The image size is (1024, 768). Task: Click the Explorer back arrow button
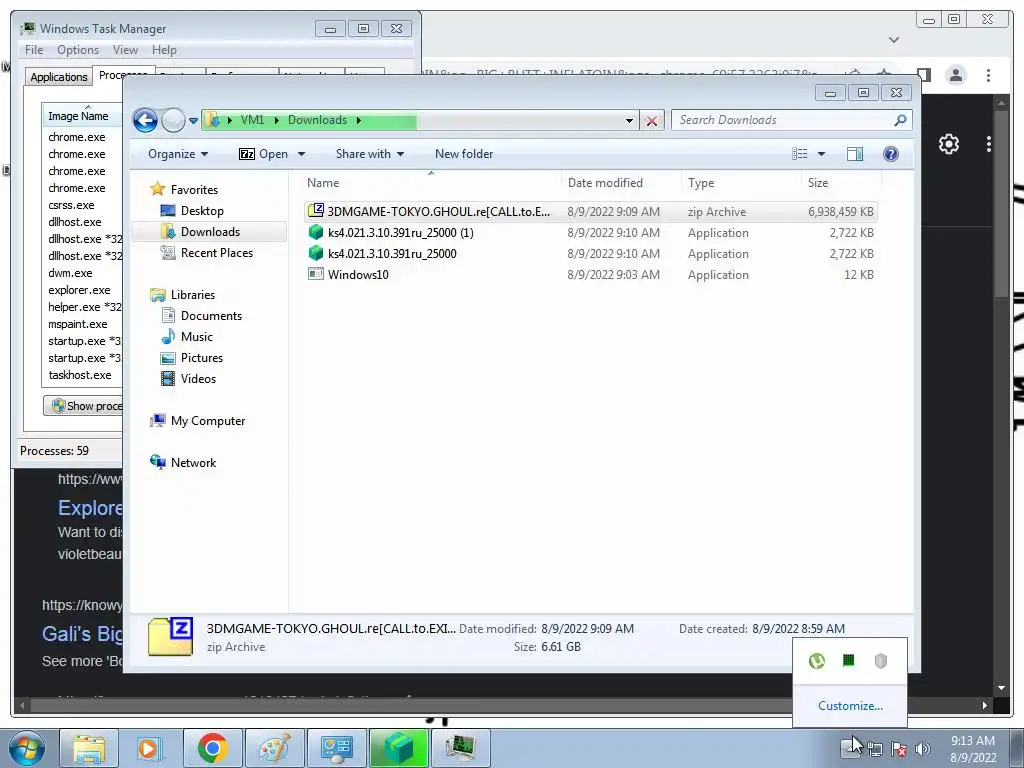tap(145, 120)
